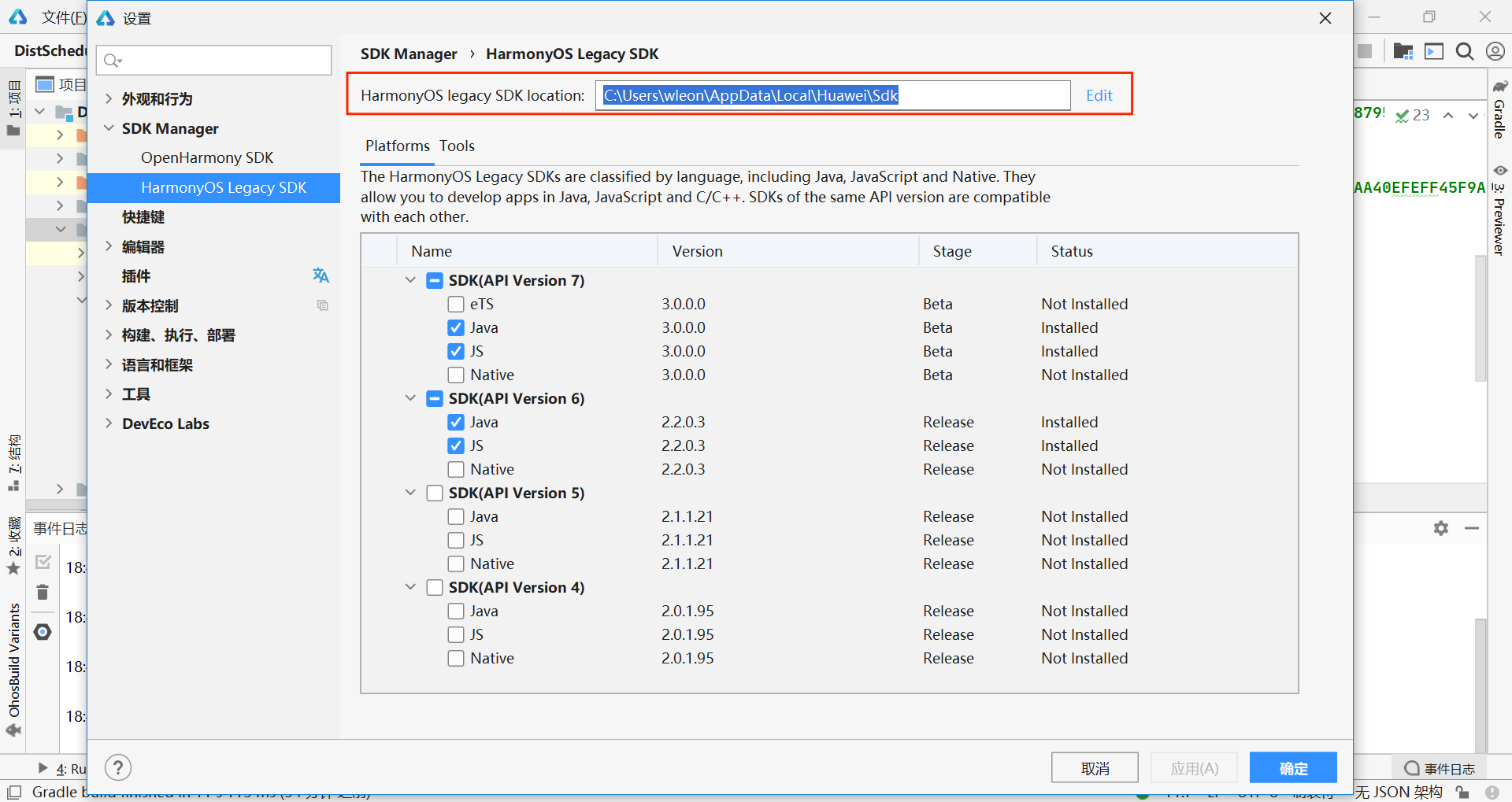Uncheck Java 3.0.0.0 under API Version 7
This screenshot has height=802, width=1512.
pos(456,327)
